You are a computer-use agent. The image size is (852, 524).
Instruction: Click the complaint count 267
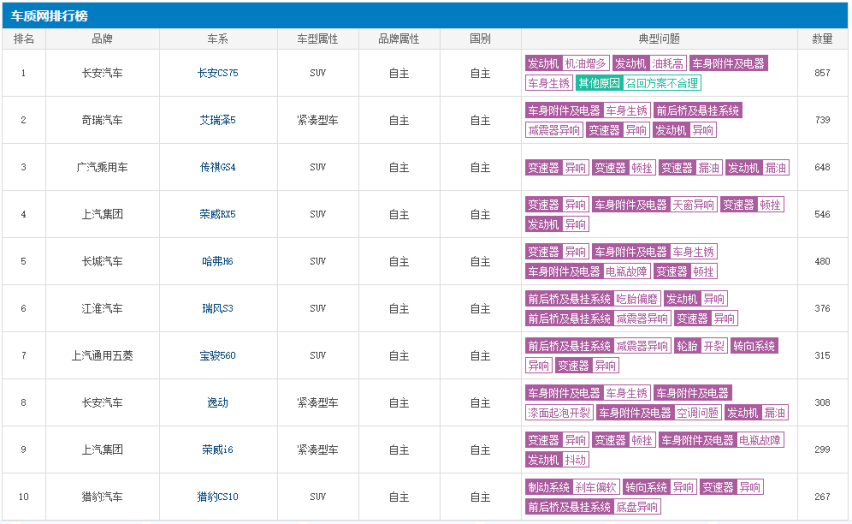click(822, 497)
